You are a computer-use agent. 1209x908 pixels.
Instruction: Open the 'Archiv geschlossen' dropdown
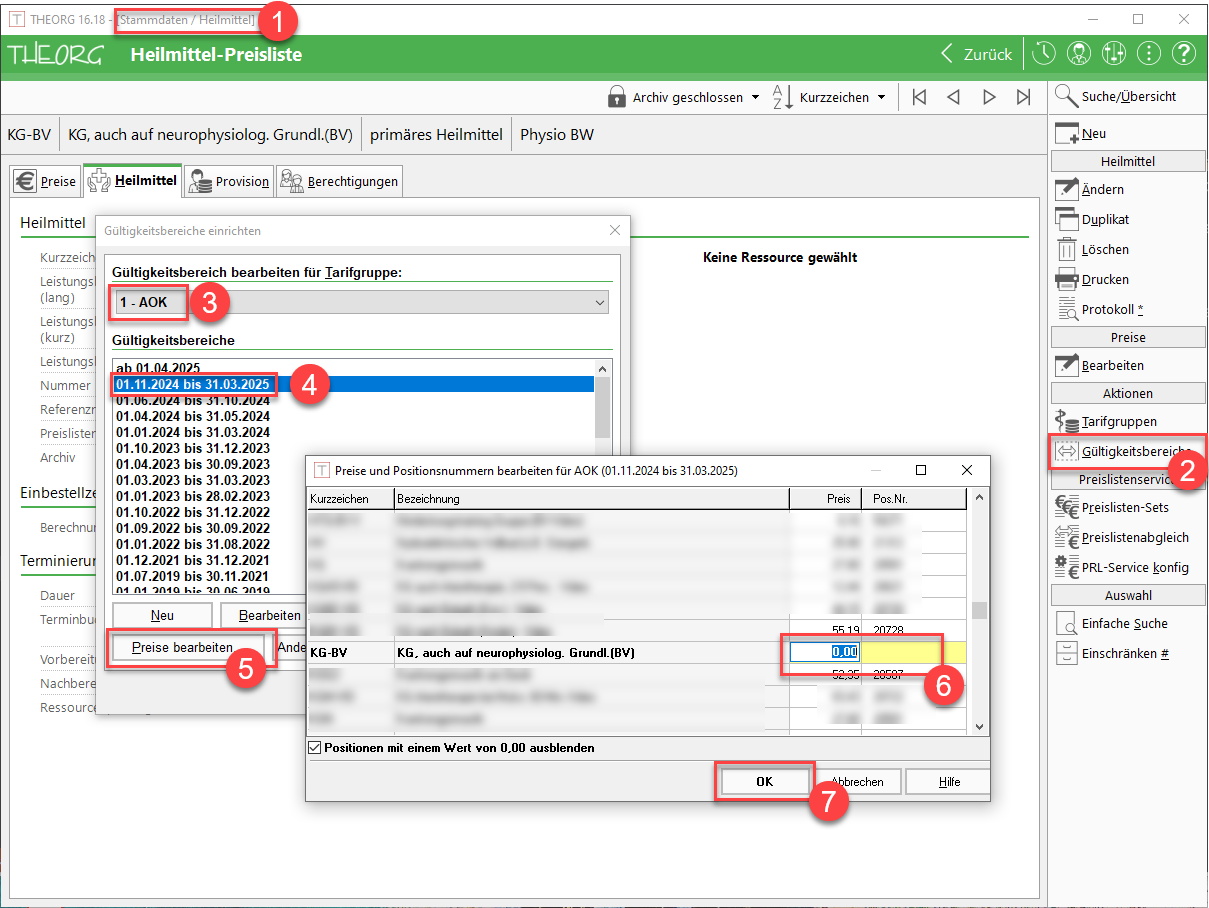point(684,97)
